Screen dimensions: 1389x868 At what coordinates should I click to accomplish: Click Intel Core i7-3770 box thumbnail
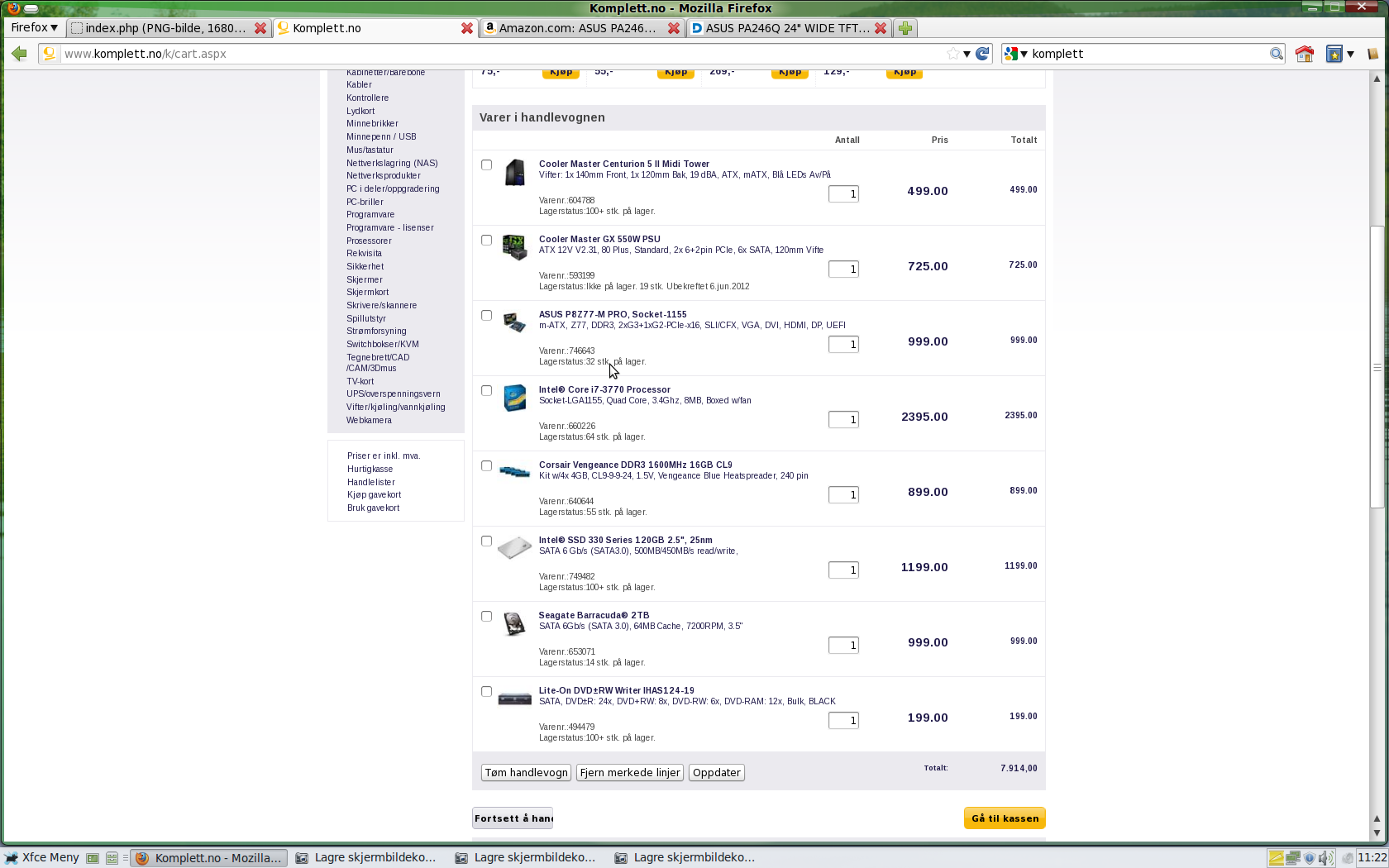tap(515, 398)
